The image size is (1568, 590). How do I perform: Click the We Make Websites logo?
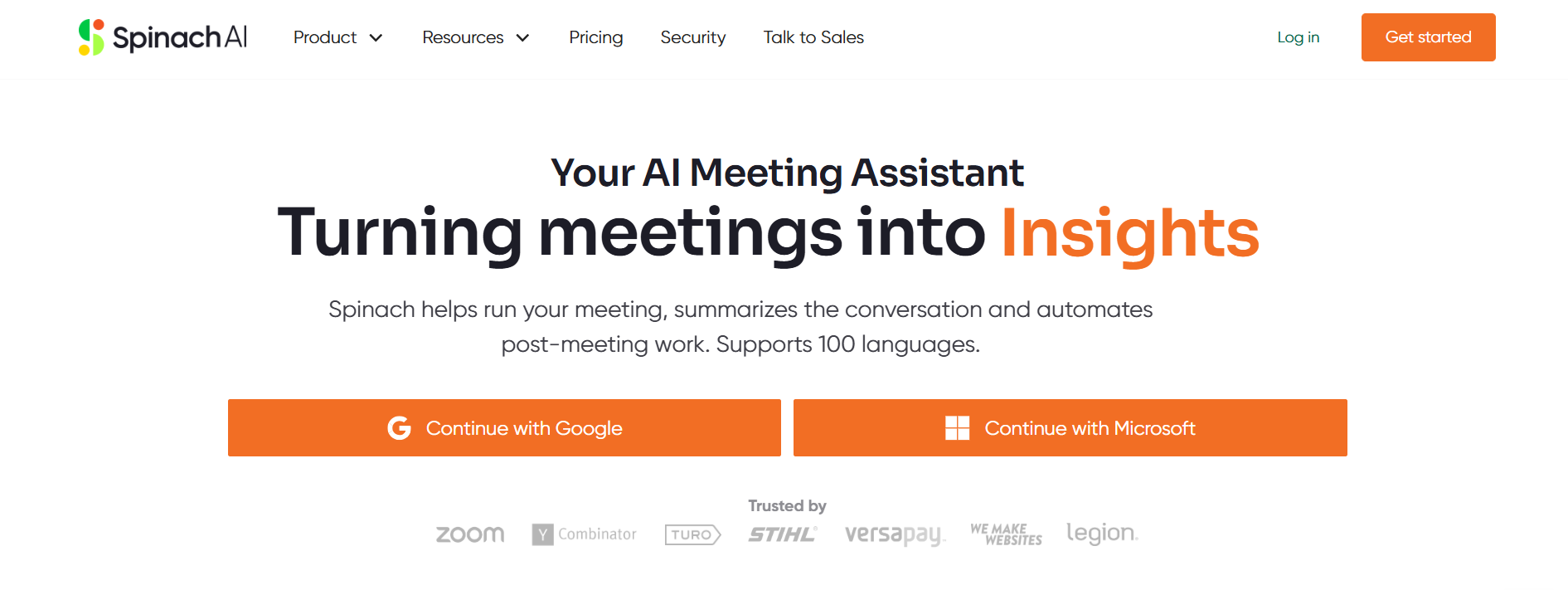point(1006,534)
